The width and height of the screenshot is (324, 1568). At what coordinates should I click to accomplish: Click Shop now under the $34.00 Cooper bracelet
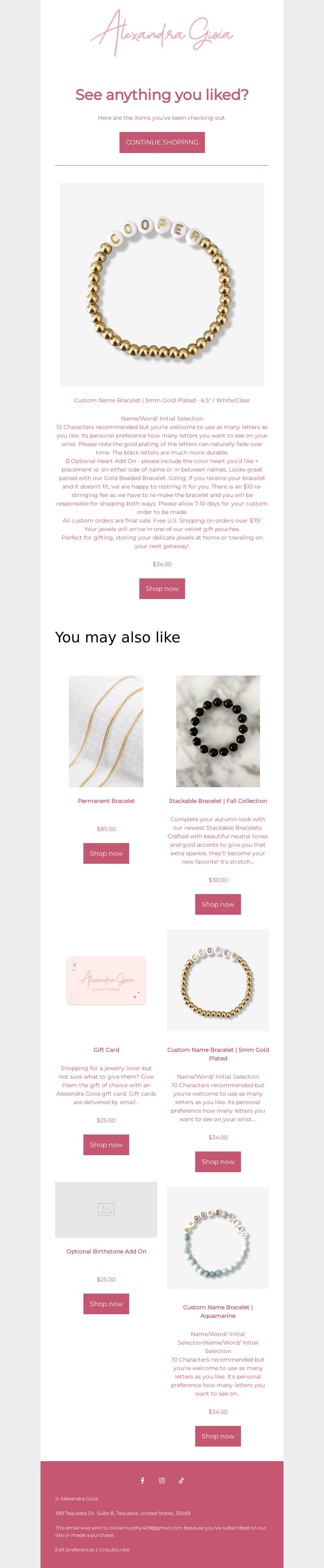(x=162, y=589)
